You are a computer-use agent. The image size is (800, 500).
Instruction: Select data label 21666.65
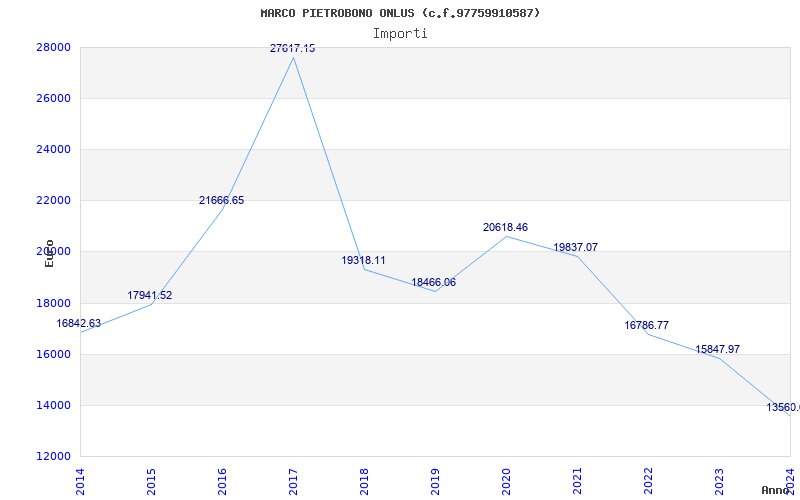click(221, 201)
